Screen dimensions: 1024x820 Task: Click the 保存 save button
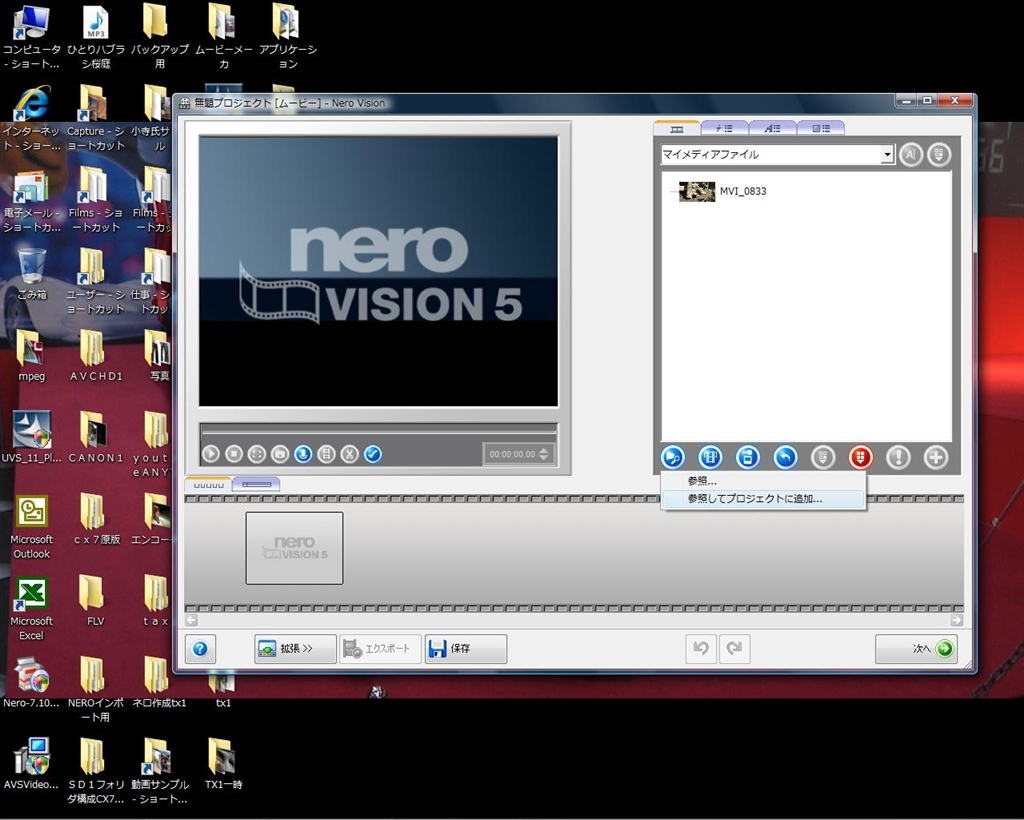(x=465, y=649)
